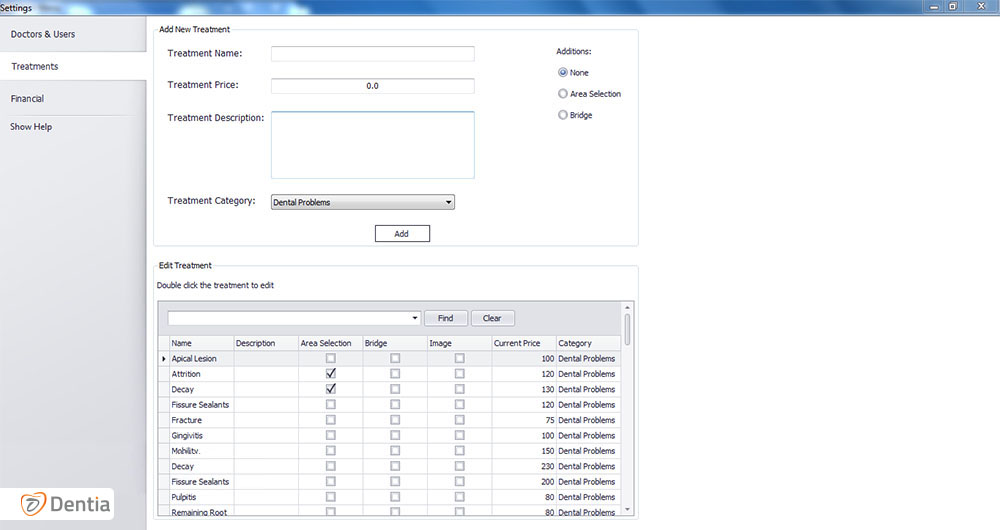Screen dimensions: 1000x530
Task: Check the Bridge box for Apical Lesion
Action: point(395,359)
